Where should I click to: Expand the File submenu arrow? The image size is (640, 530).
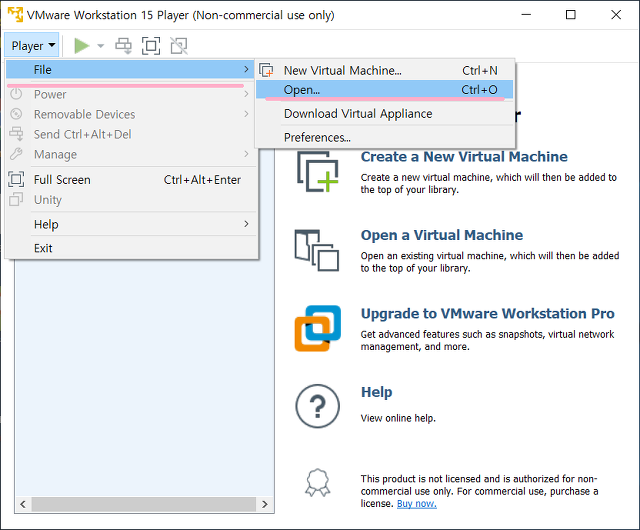[x=246, y=69]
